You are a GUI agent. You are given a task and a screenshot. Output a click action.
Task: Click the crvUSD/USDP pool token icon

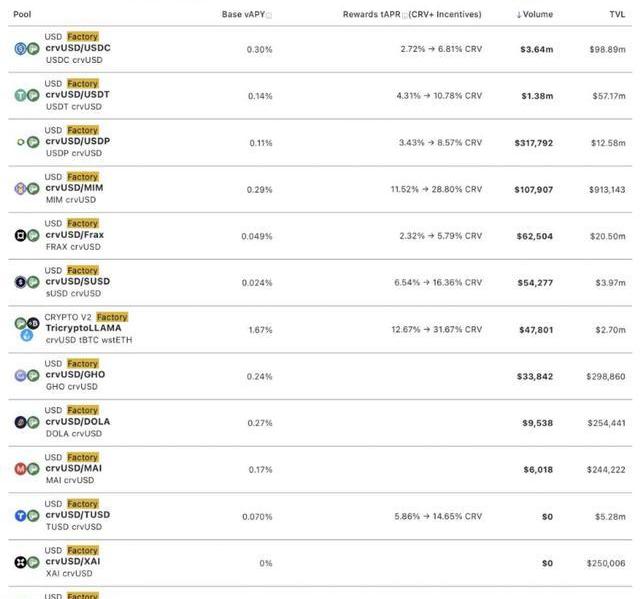[x=27, y=142]
